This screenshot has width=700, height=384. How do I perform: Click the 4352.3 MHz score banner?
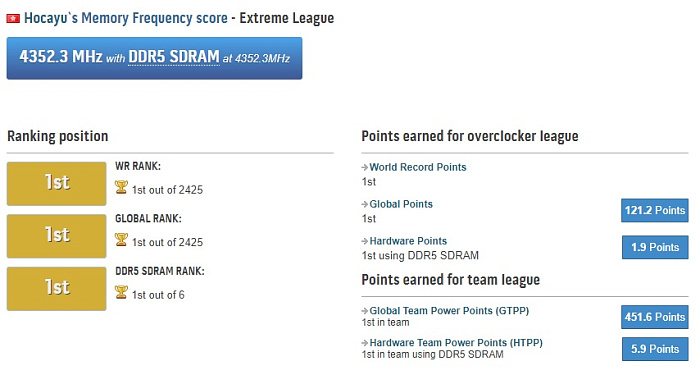(154, 58)
